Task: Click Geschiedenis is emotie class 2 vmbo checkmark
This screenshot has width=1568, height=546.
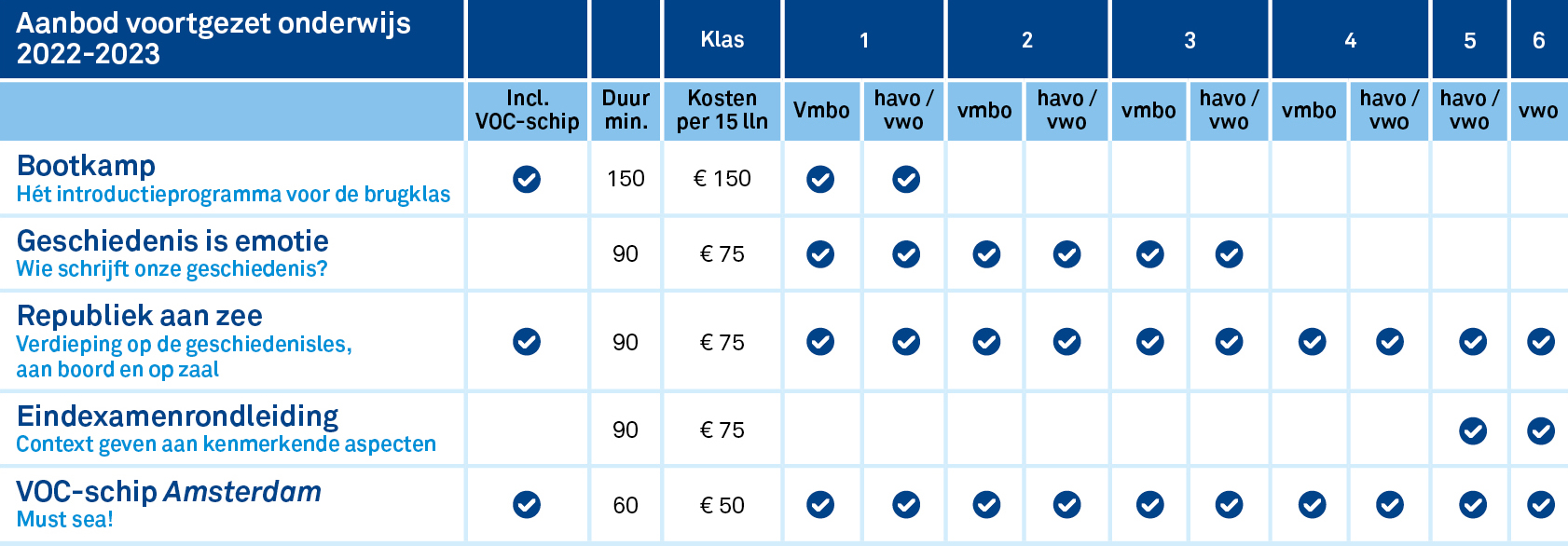Action: coord(986,254)
